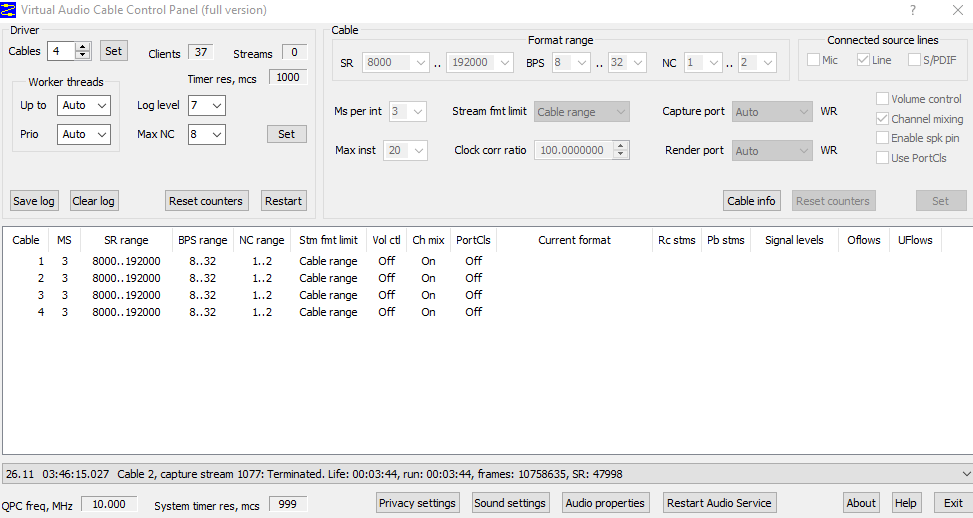973x518 pixels.
Task: Open the About dialog
Action: pos(861,503)
